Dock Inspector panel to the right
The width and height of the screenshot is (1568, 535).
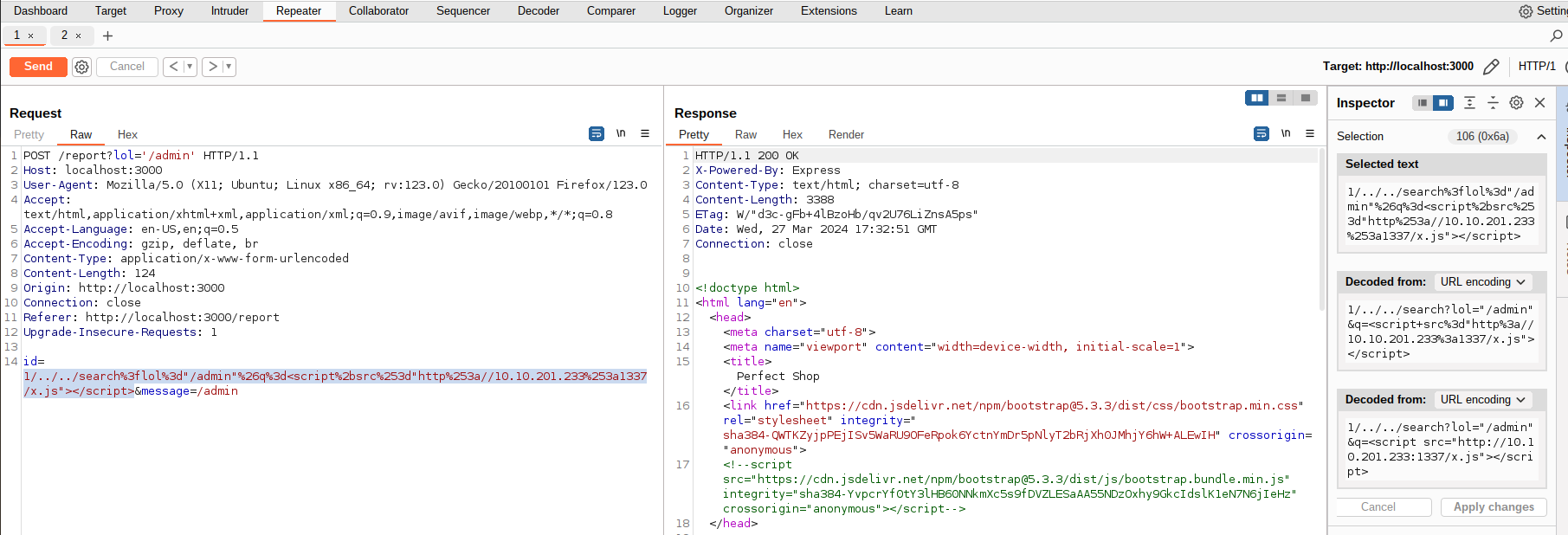point(1442,103)
